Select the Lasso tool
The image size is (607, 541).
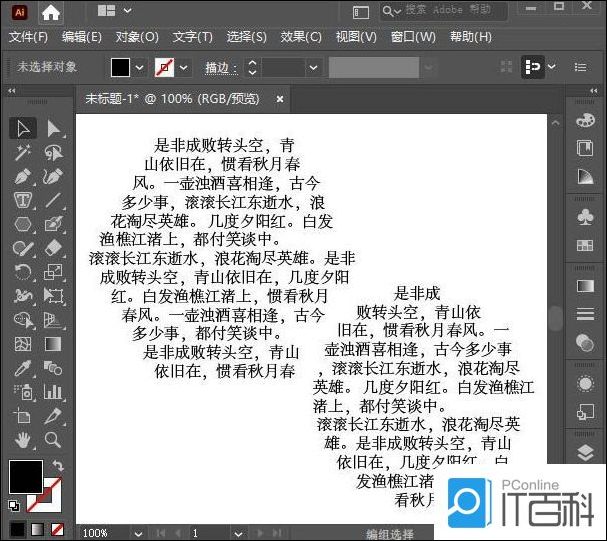click(53, 152)
